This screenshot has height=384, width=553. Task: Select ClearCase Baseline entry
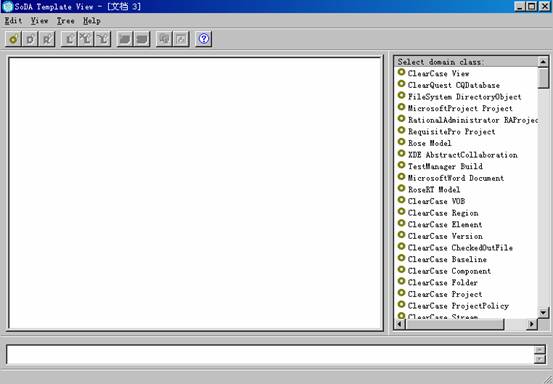447,259
